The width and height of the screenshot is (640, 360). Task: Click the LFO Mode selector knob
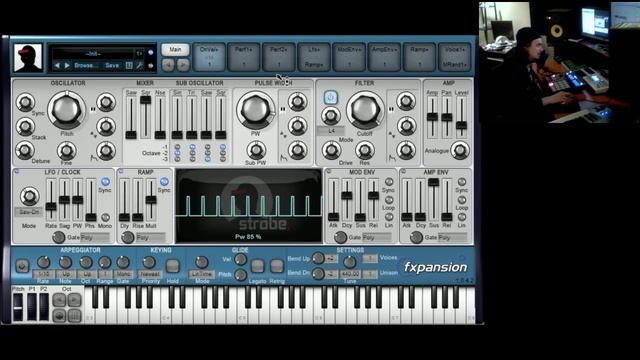(29, 196)
